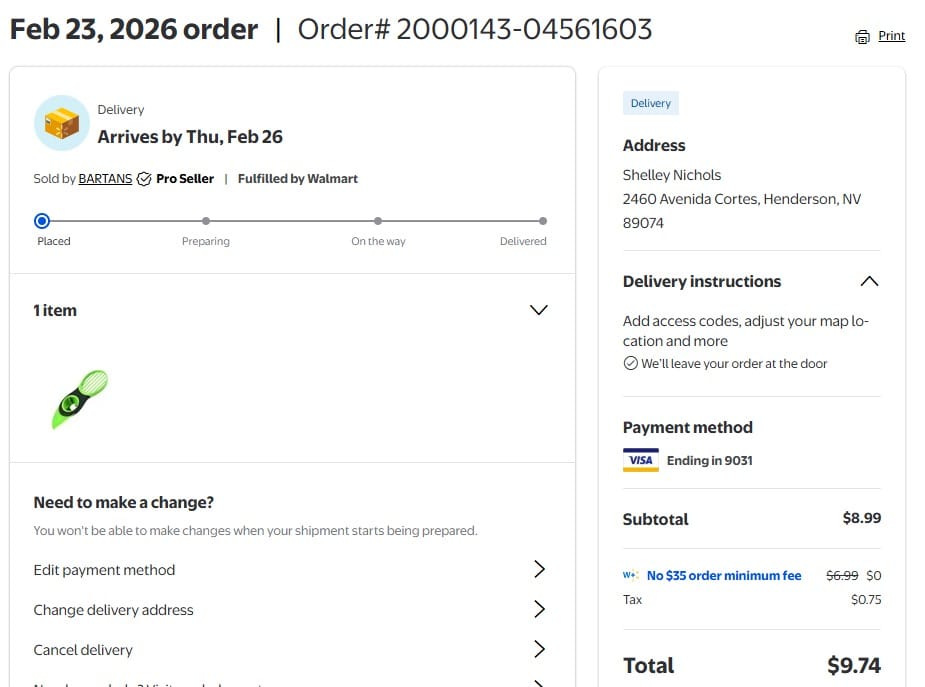Select Change delivery address option

114,610
